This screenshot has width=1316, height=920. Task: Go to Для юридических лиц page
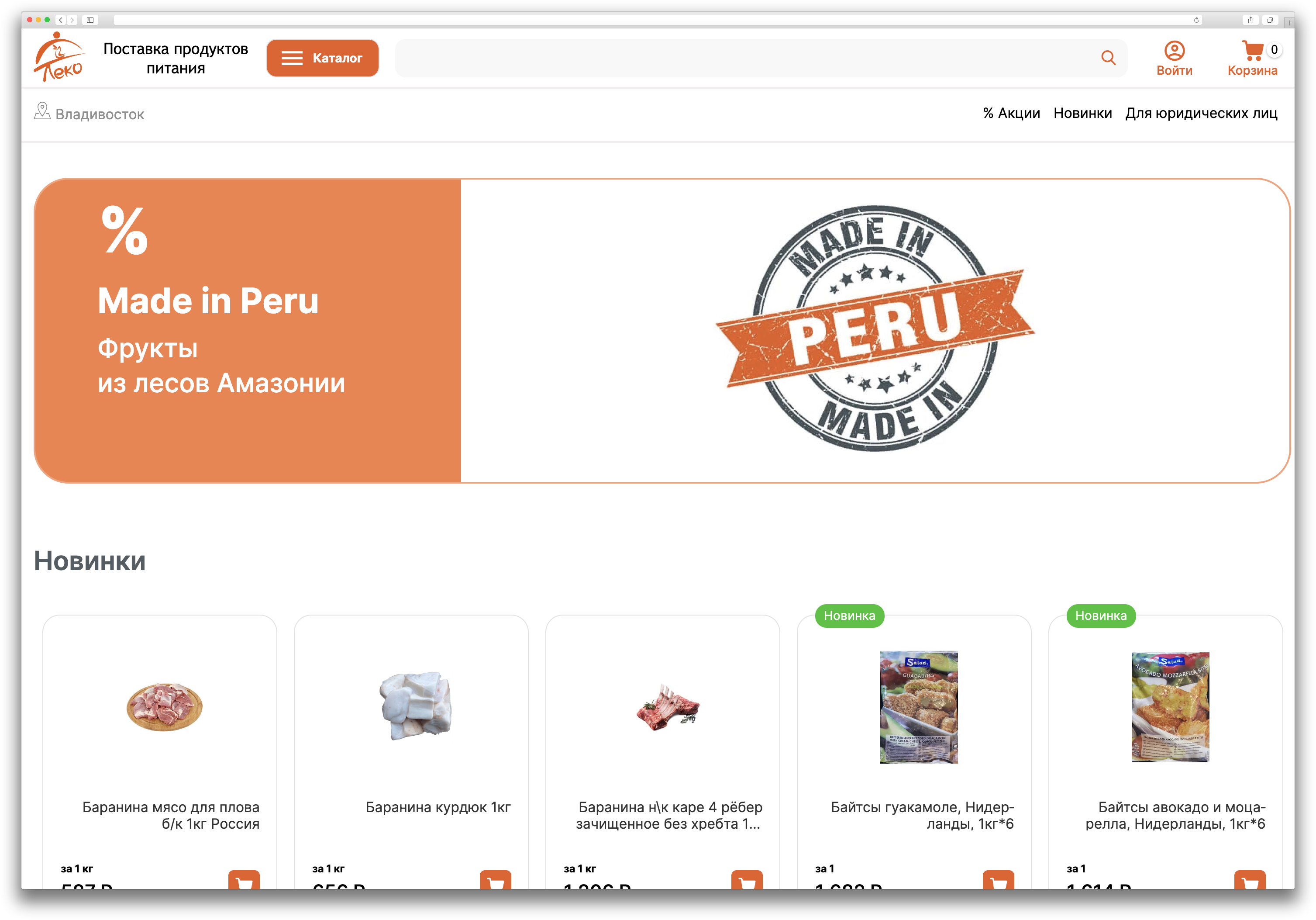click(1201, 113)
